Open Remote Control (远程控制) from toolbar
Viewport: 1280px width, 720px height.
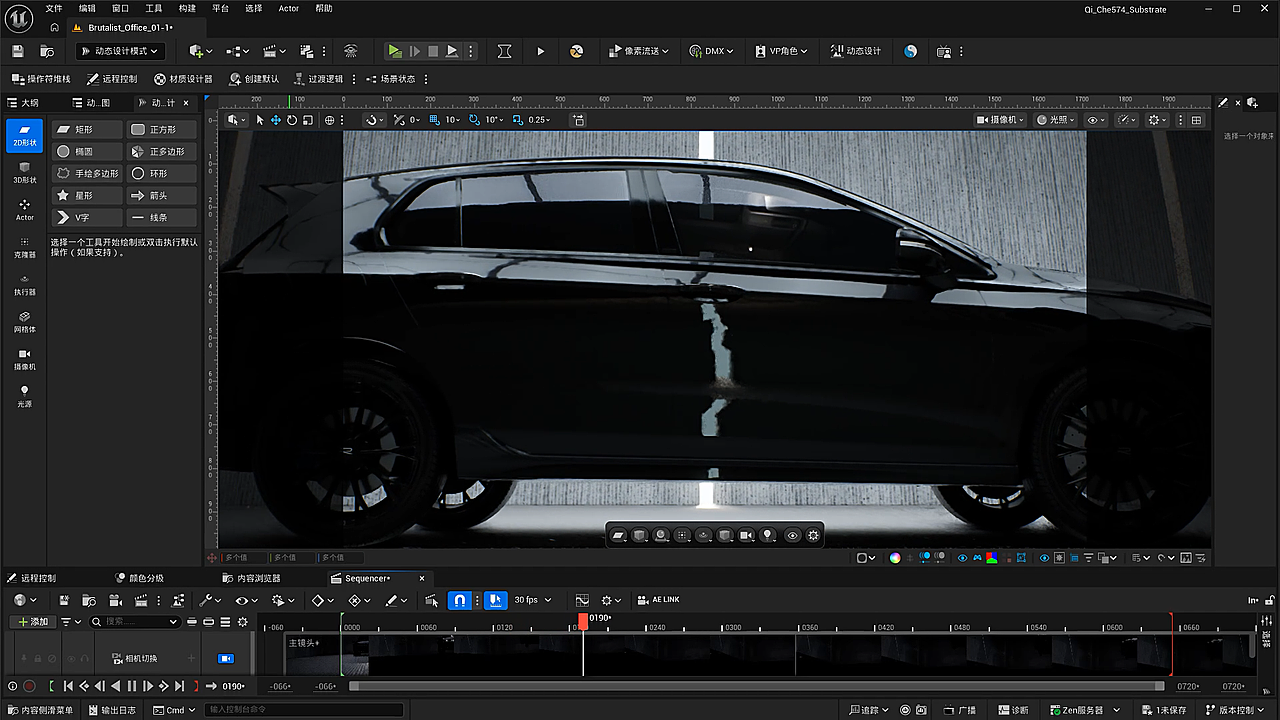point(111,79)
